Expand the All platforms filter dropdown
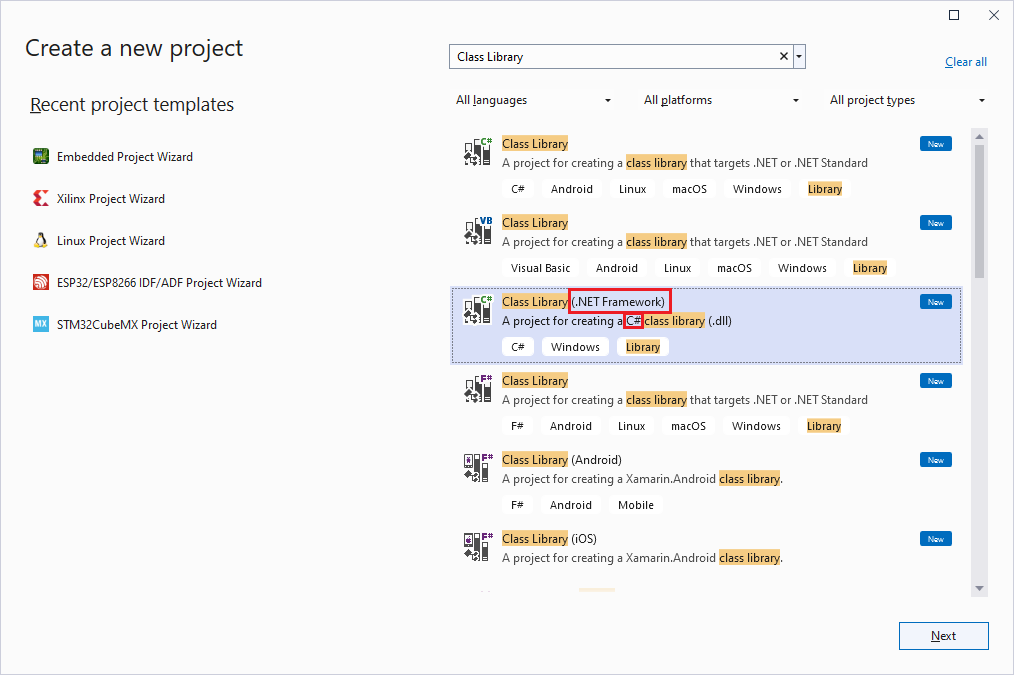The width and height of the screenshot is (1014, 675). coord(721,100)
